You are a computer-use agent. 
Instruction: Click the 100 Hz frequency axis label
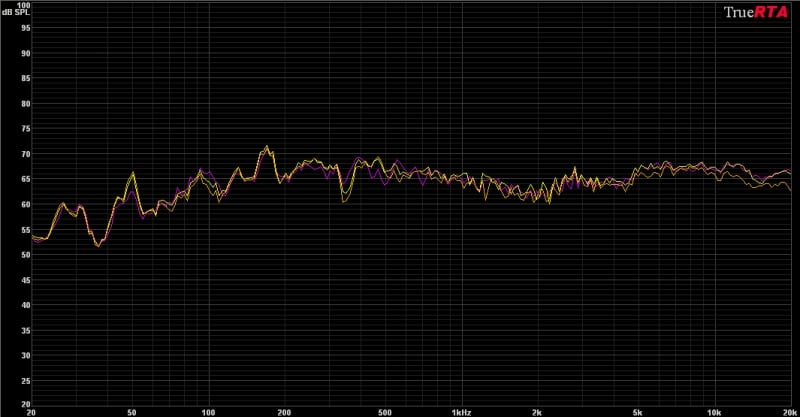pyautogui.click(x=208, y=411)
